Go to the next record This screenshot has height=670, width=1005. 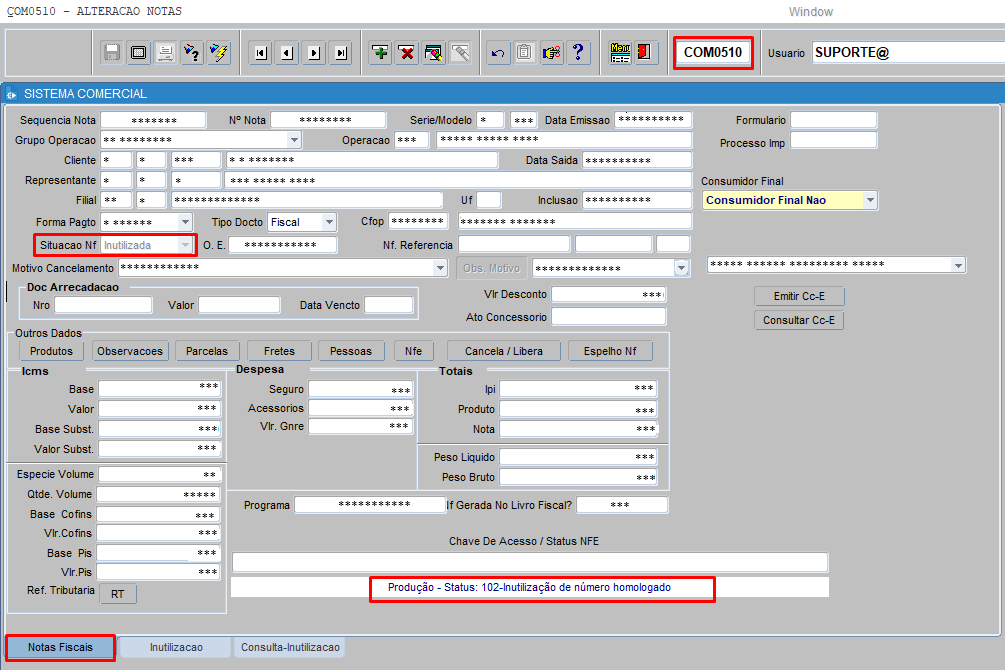314,53
